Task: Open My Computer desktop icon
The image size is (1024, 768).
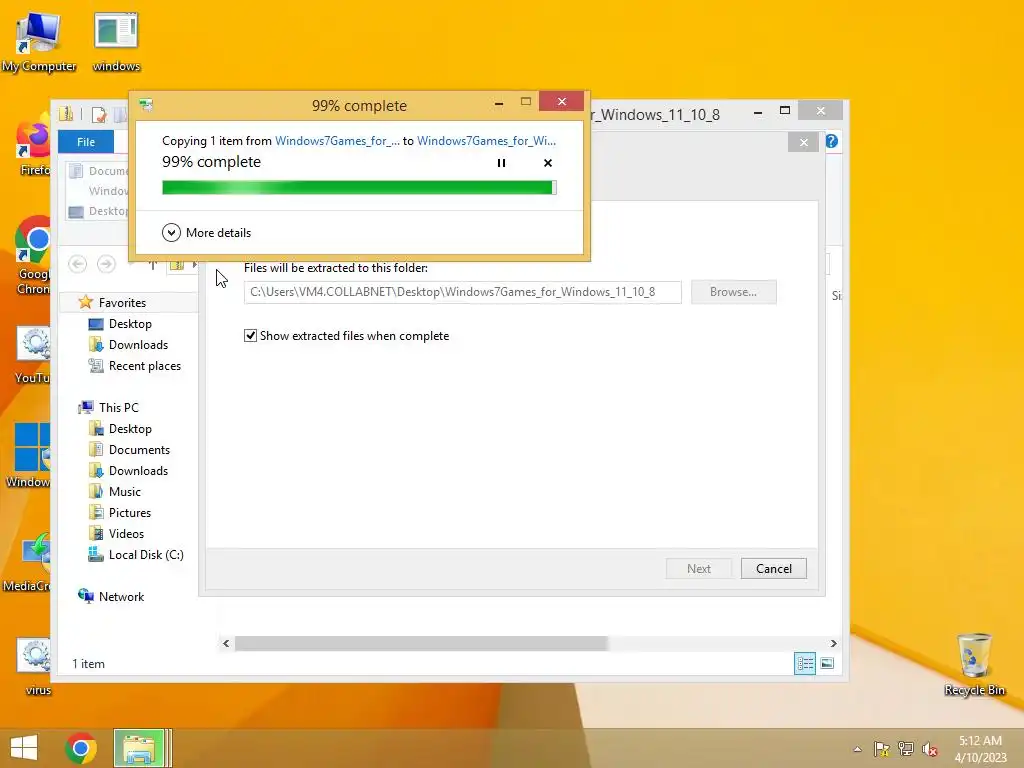Action: (x=38, y=41)
